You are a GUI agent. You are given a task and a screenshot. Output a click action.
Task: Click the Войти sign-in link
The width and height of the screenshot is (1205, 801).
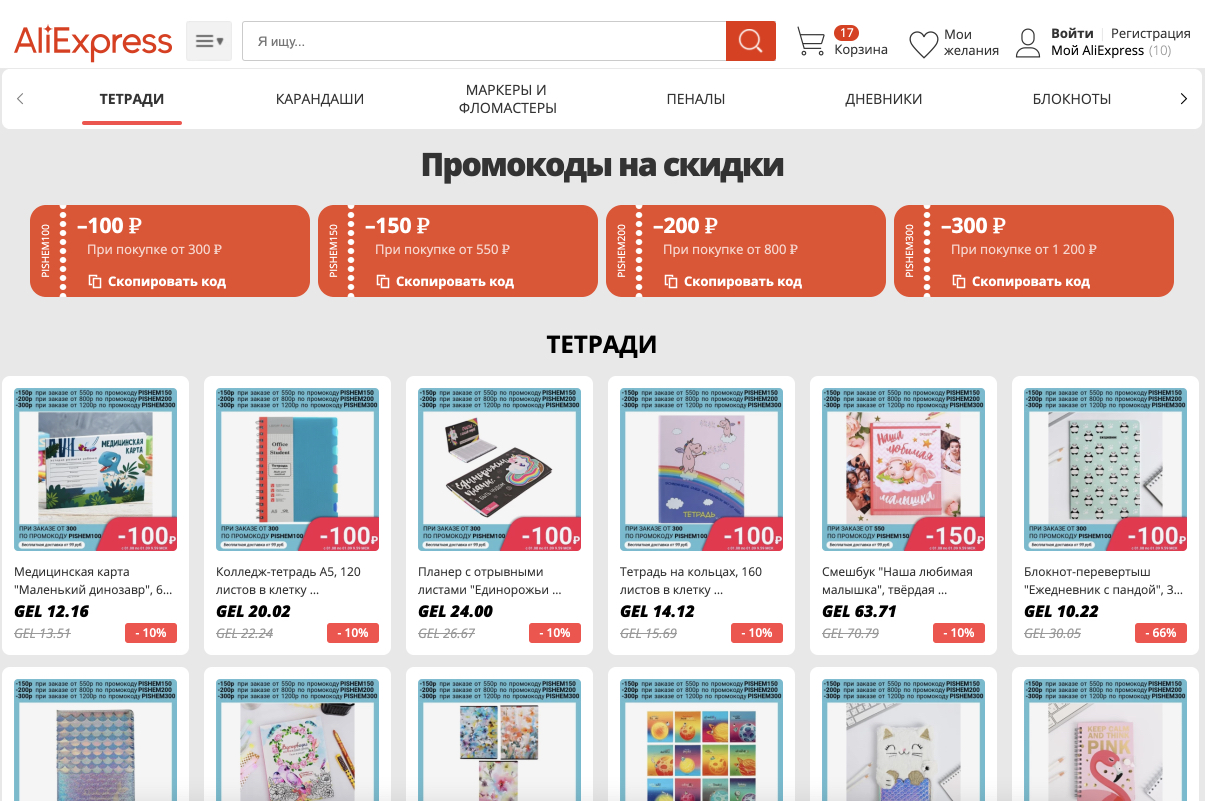click(1072, 33)
